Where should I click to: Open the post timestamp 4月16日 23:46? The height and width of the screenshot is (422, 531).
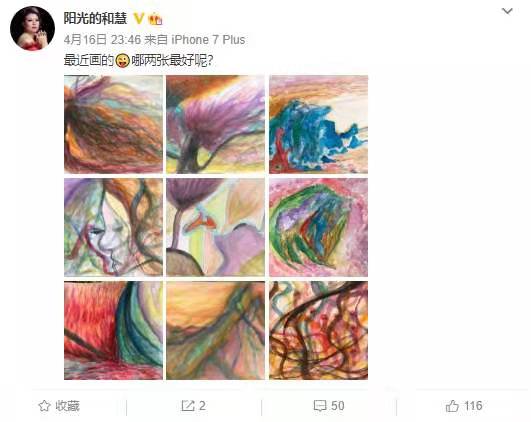pos(102,40)
